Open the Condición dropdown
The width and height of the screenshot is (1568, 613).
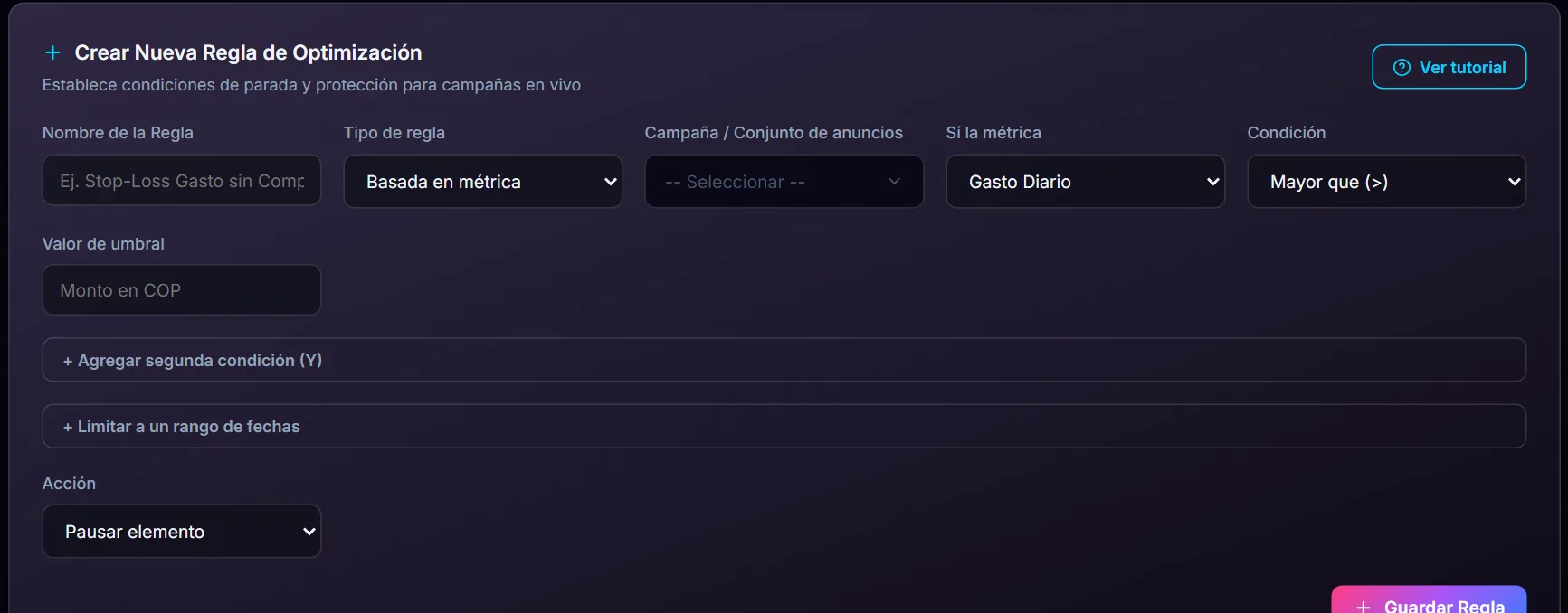(1386, 182)
